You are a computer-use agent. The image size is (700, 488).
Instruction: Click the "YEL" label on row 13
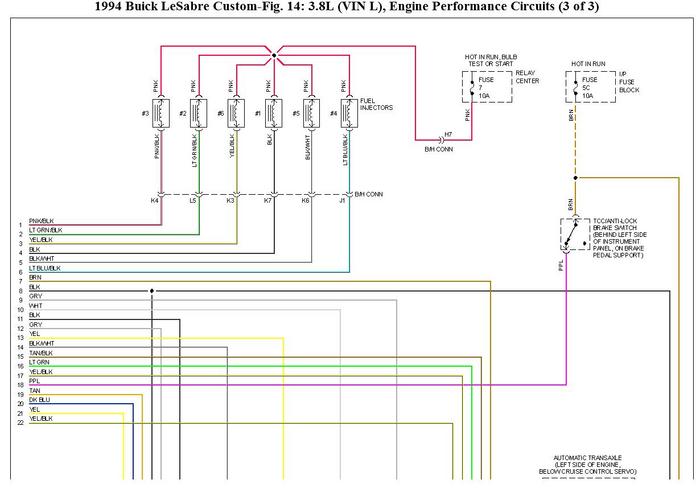point(34,334)
